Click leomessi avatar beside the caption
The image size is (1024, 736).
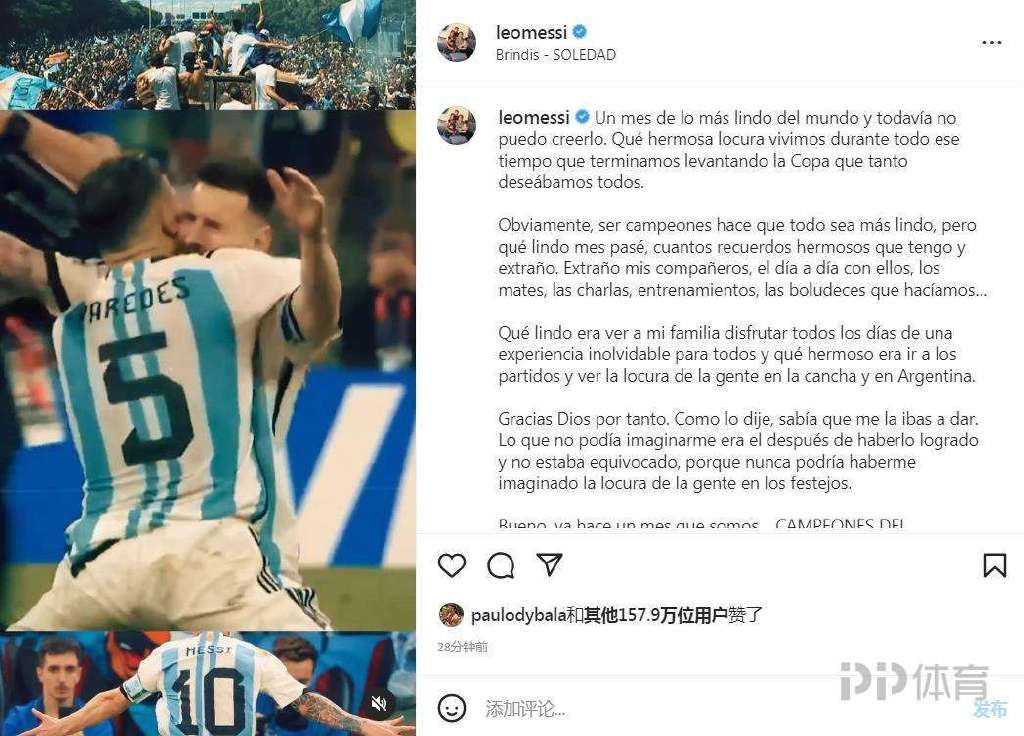456,125
